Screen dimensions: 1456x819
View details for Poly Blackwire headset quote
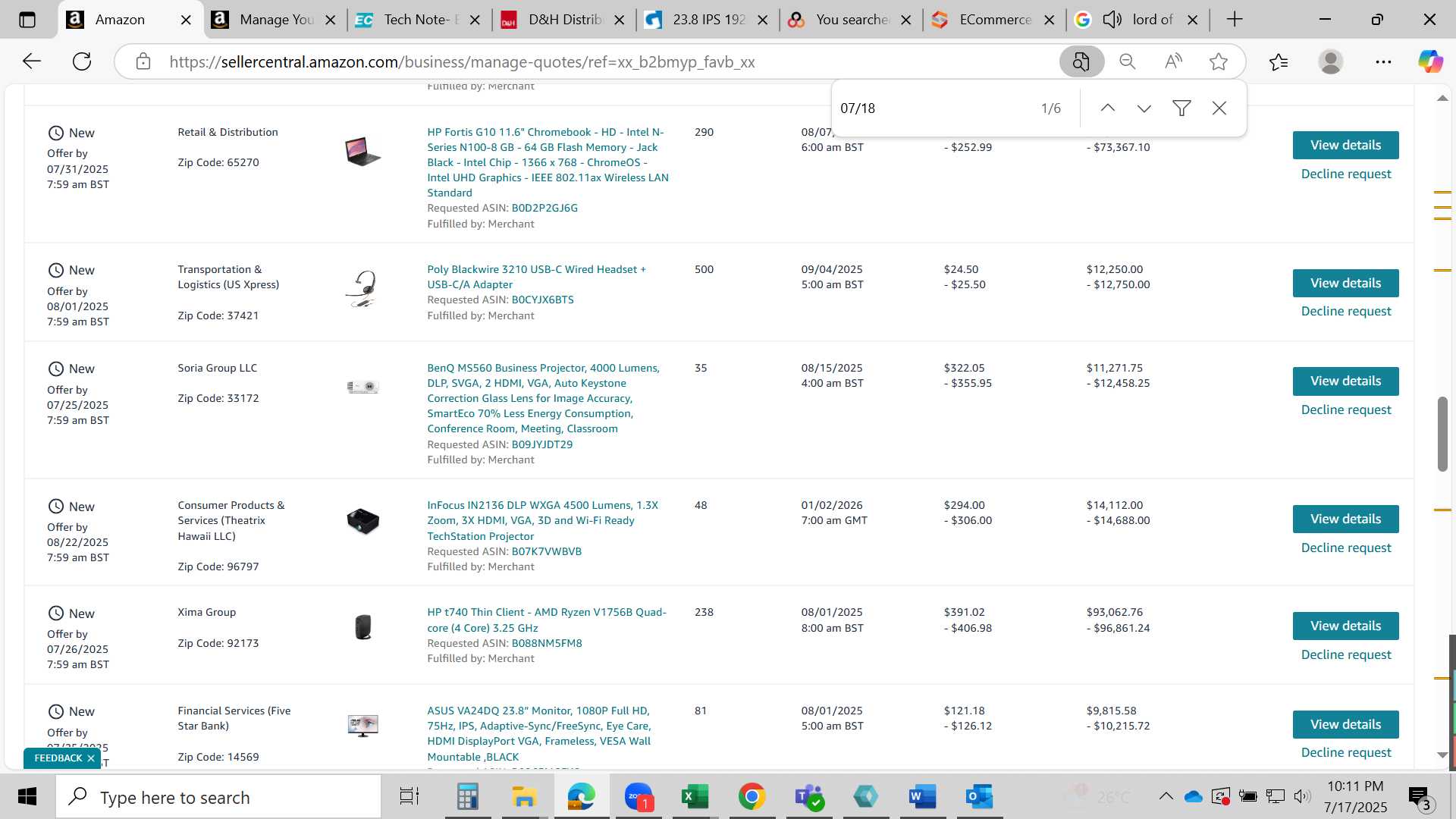click(1345, 283)
